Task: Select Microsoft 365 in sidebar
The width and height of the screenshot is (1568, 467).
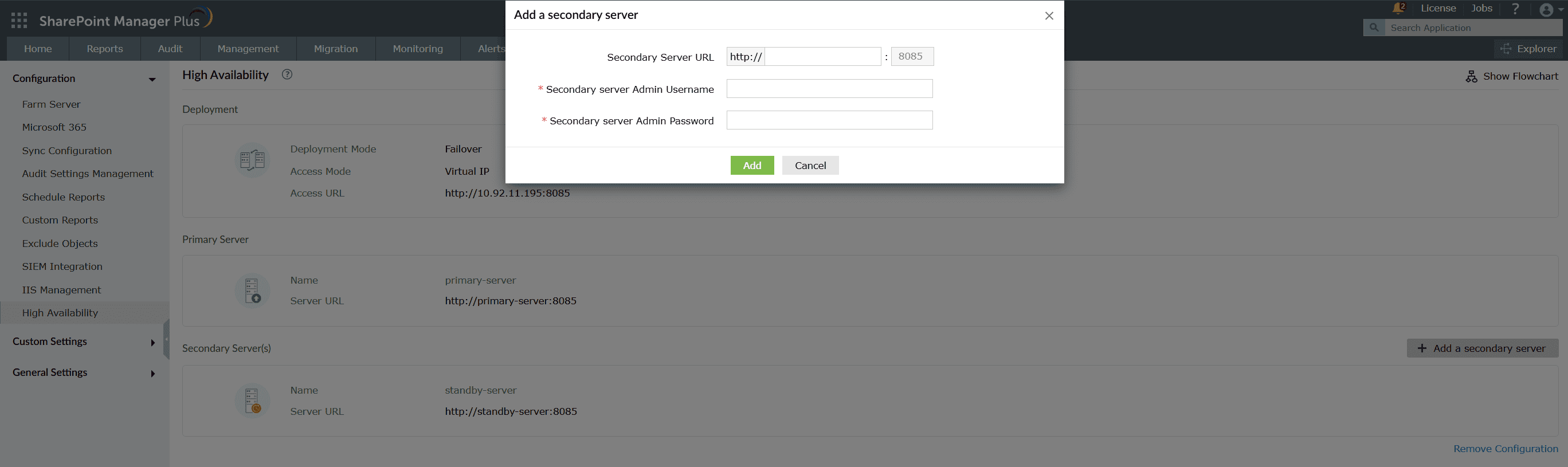Action: click(x=54, y=127)
